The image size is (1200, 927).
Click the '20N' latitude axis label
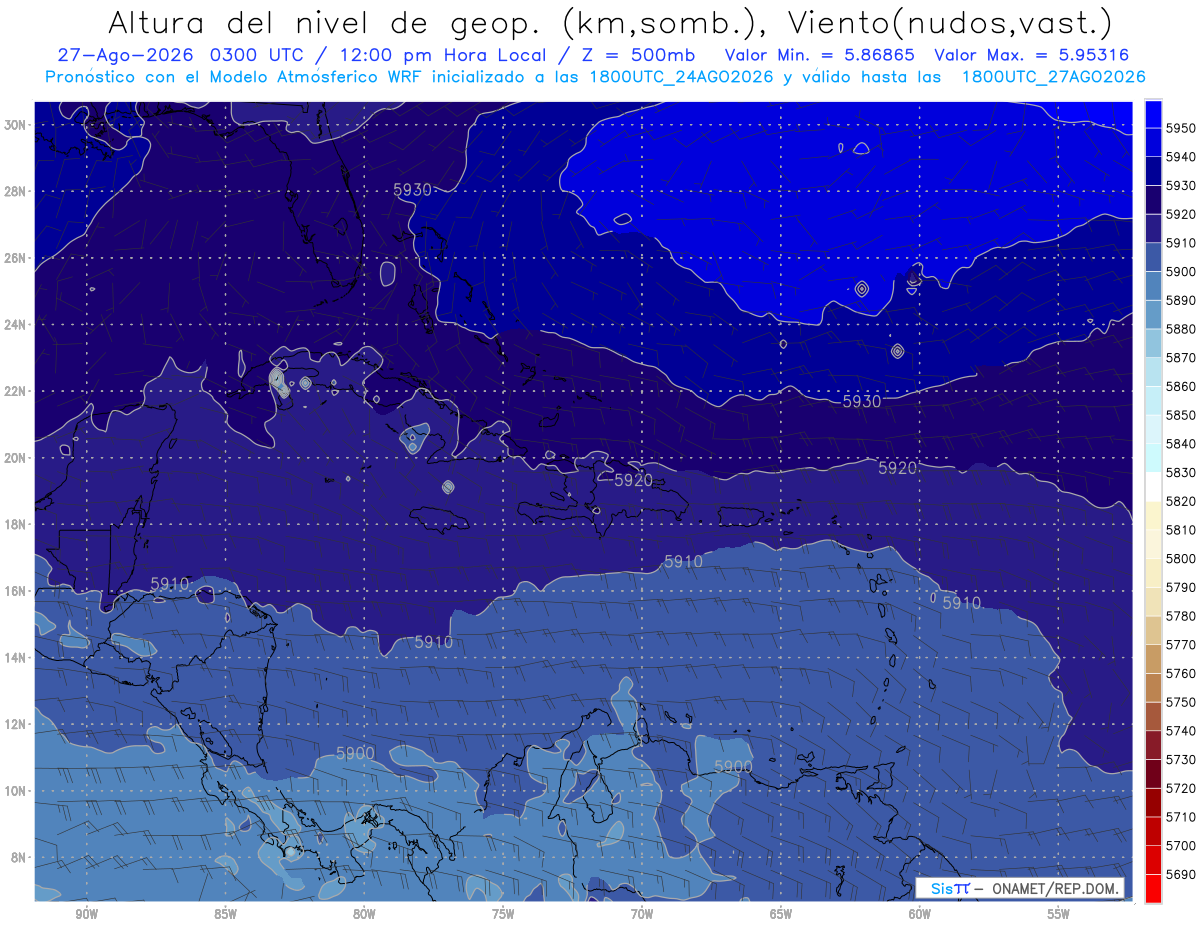click(17, 458)
